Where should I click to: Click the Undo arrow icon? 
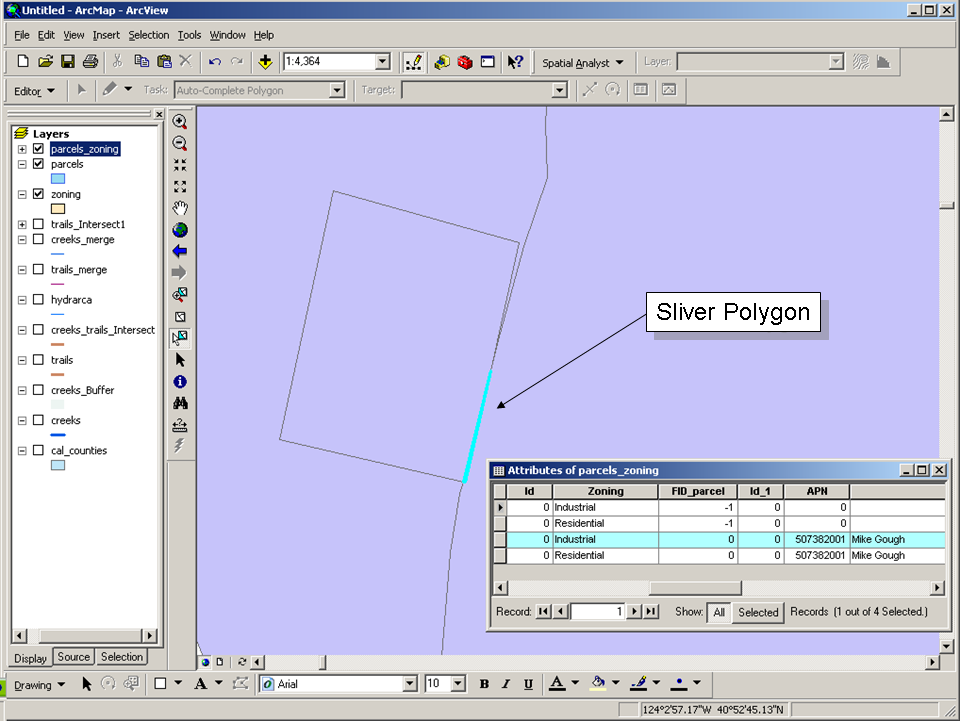click(214, 61)
